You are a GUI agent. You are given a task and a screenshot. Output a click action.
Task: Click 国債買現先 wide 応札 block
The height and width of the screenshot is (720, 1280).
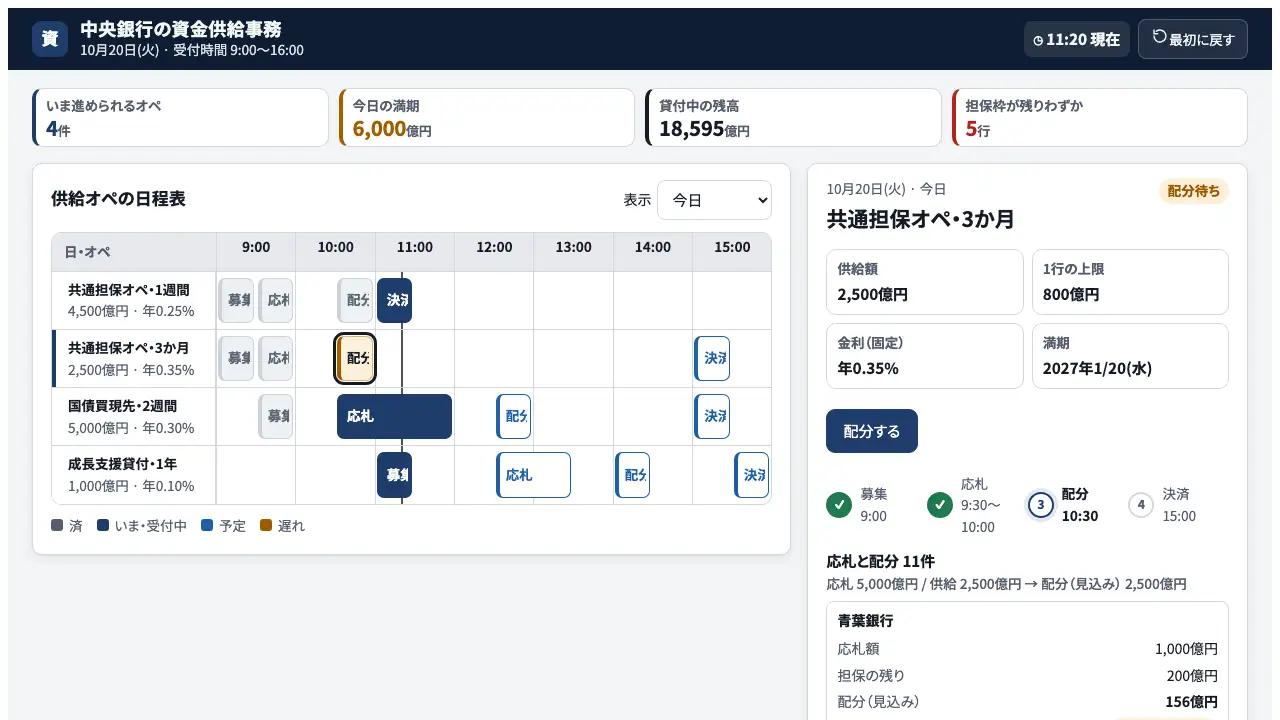click(394, 416)
